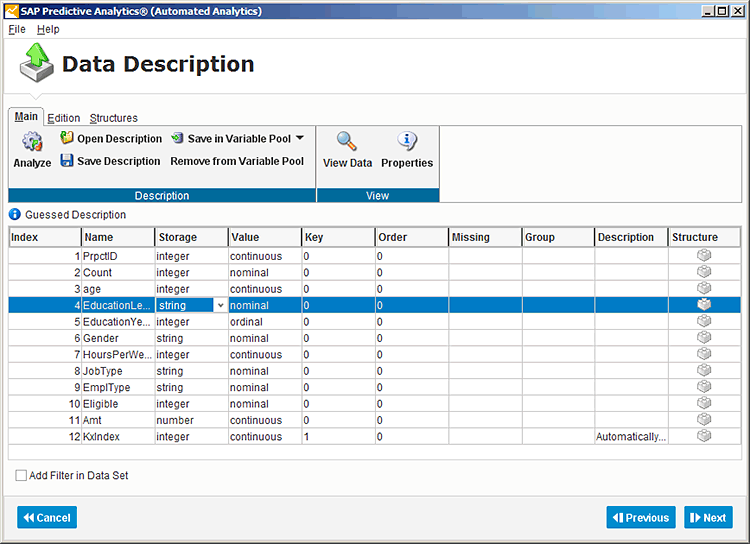Click the 'ordinal' value cell for EducationYe...

pyautogui.click(x=265, y=322)
